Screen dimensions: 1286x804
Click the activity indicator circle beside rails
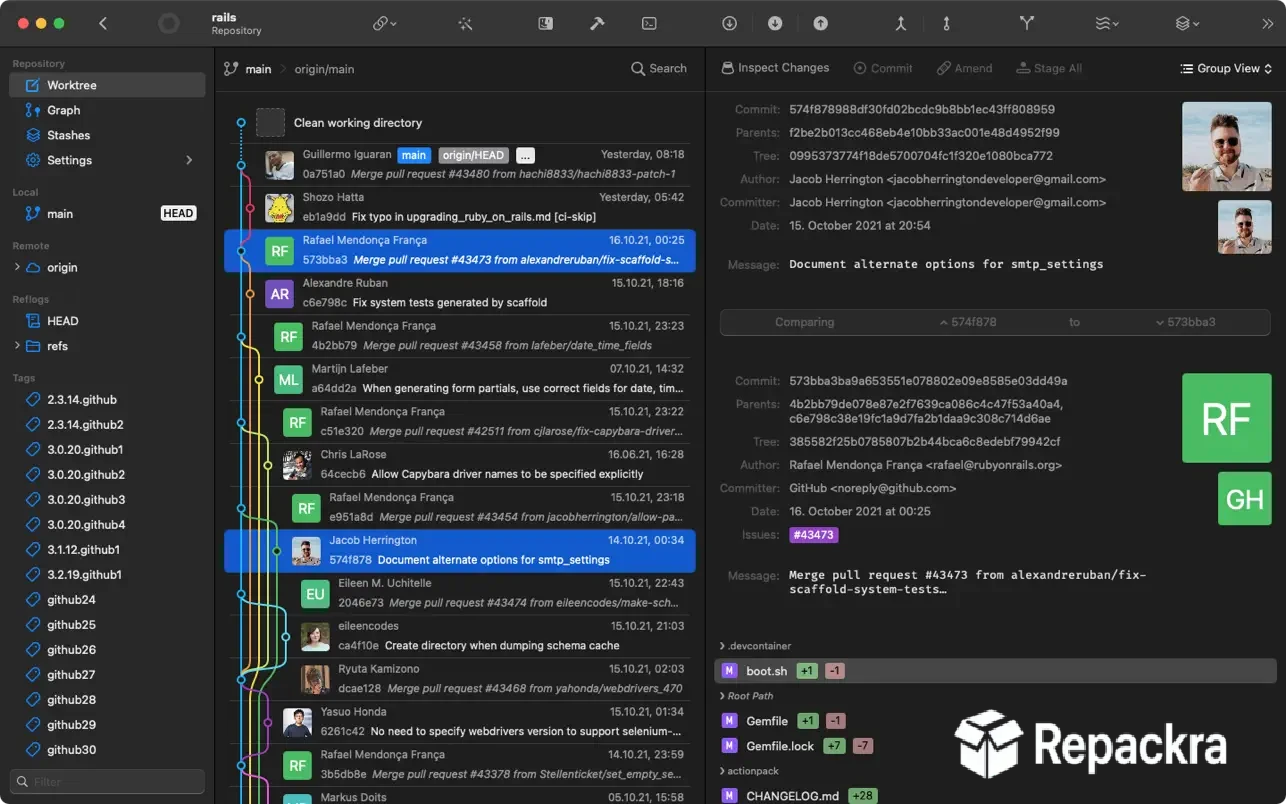169,23
